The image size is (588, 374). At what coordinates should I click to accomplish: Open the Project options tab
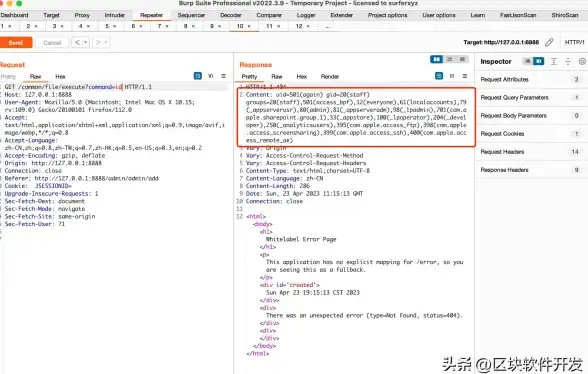(x=387, y=15)
